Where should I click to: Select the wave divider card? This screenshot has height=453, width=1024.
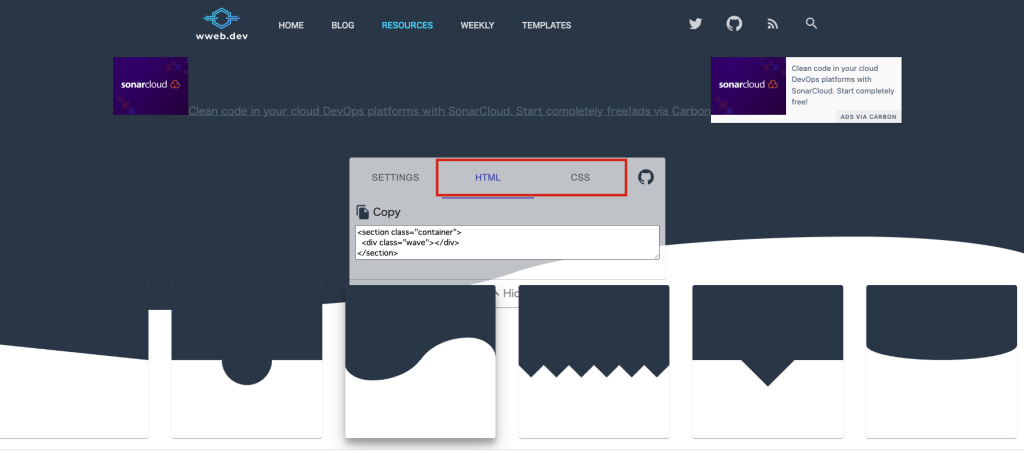[421, 361]
